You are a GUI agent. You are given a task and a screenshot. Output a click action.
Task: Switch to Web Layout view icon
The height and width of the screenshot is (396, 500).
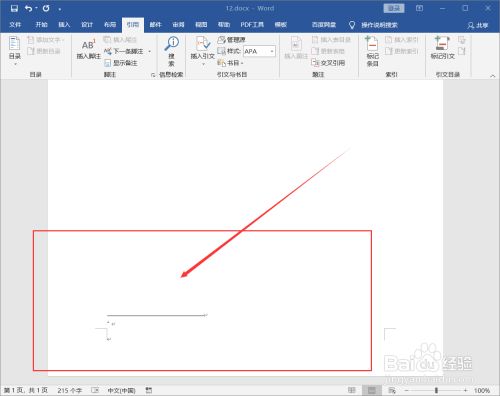(x=392, y=390)
